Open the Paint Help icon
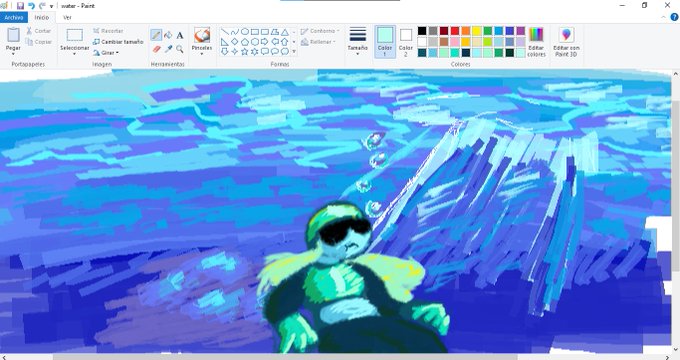The image size is (680, 360). pyautogui.click(x=674, y=17)
